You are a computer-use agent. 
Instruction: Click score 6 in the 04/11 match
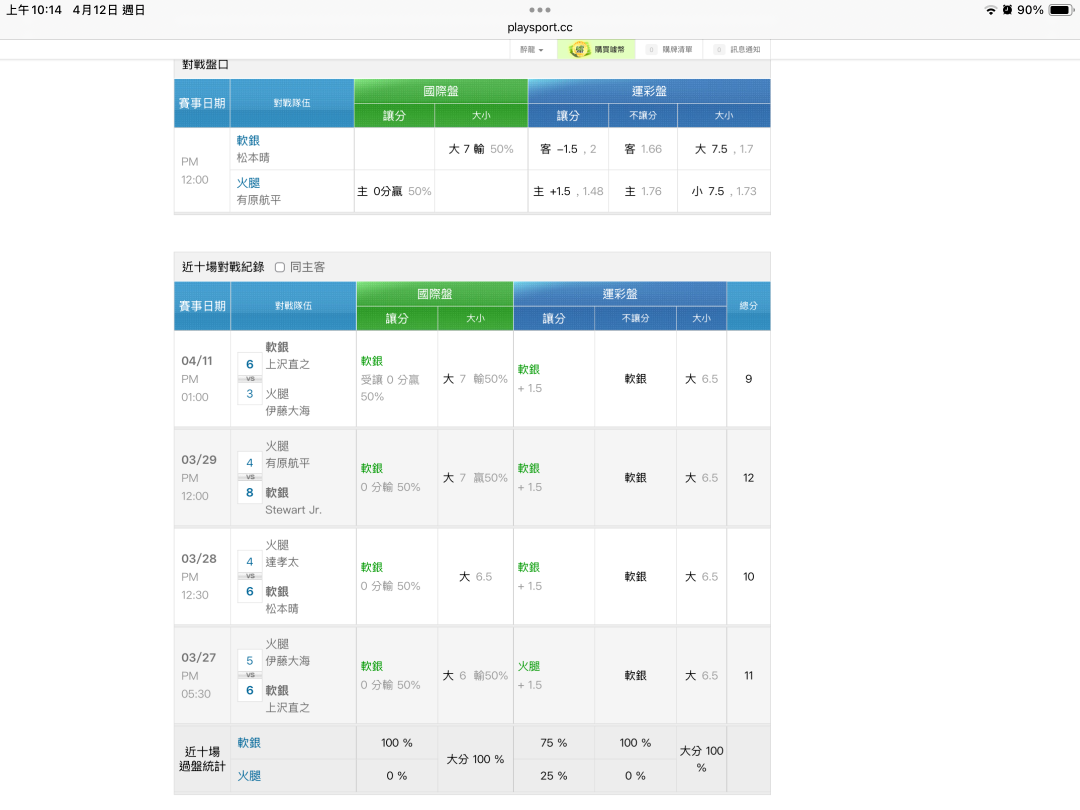coord(249,364)
